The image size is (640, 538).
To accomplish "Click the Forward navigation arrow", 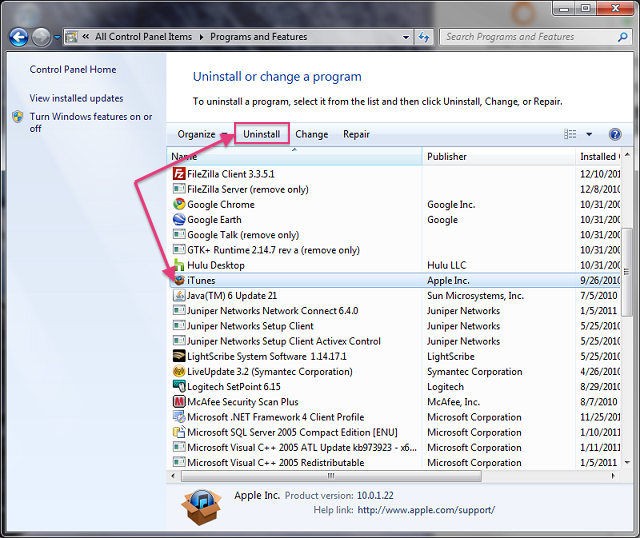I will (41, 37).
